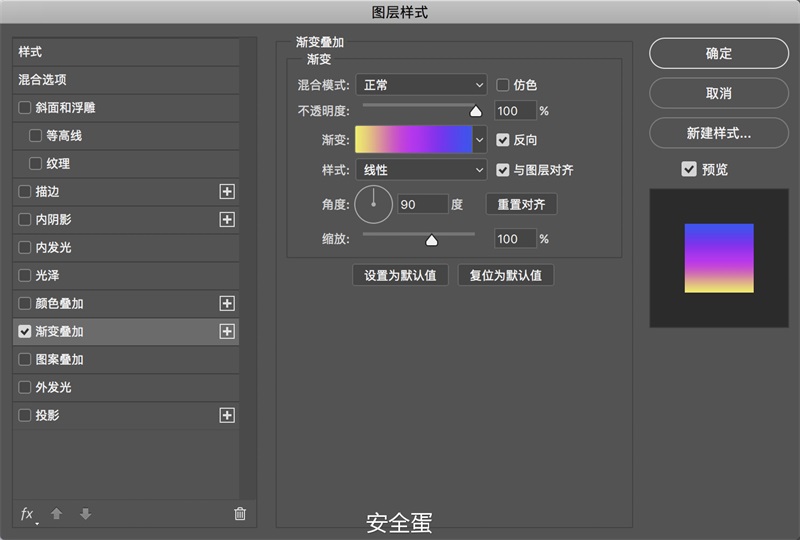Click the angle dial control
This screenshot has width=800, height=540.
(373, 205)
